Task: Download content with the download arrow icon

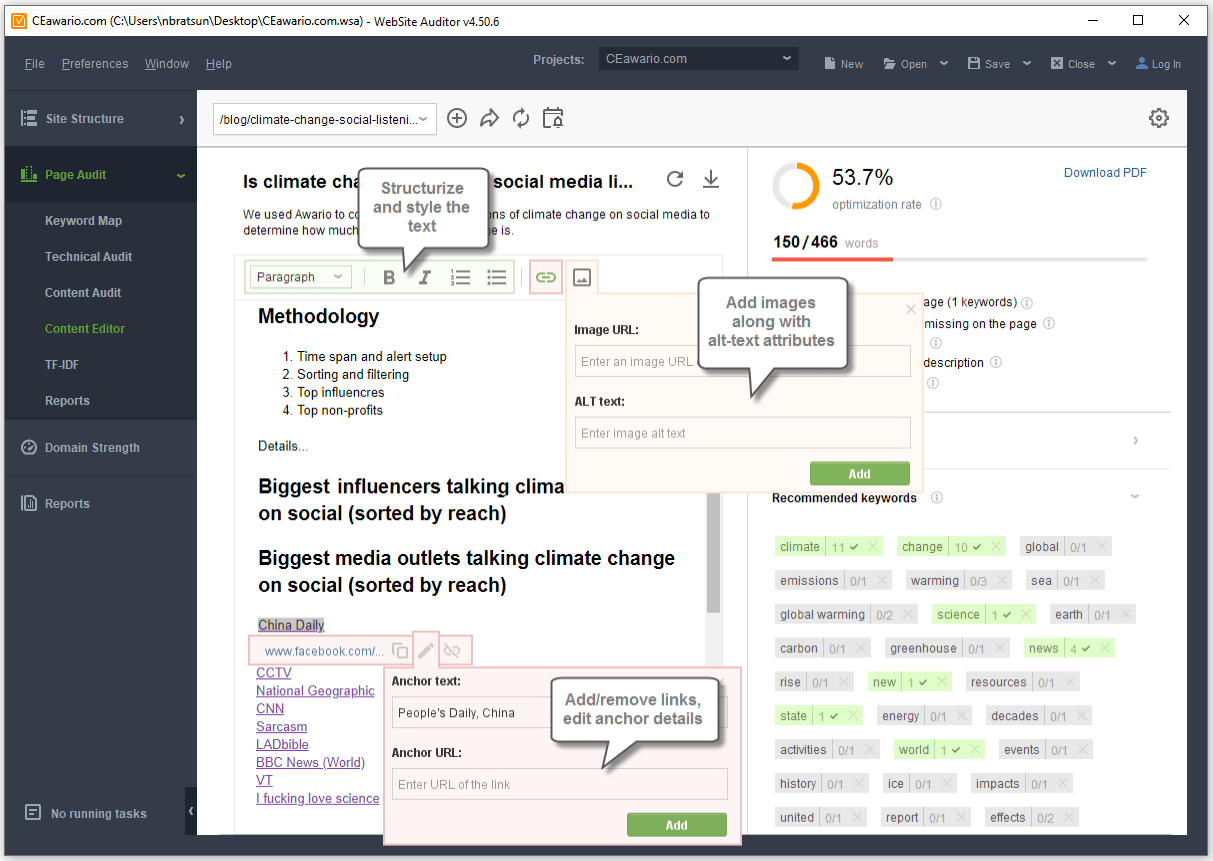Action: click(711, 179)
